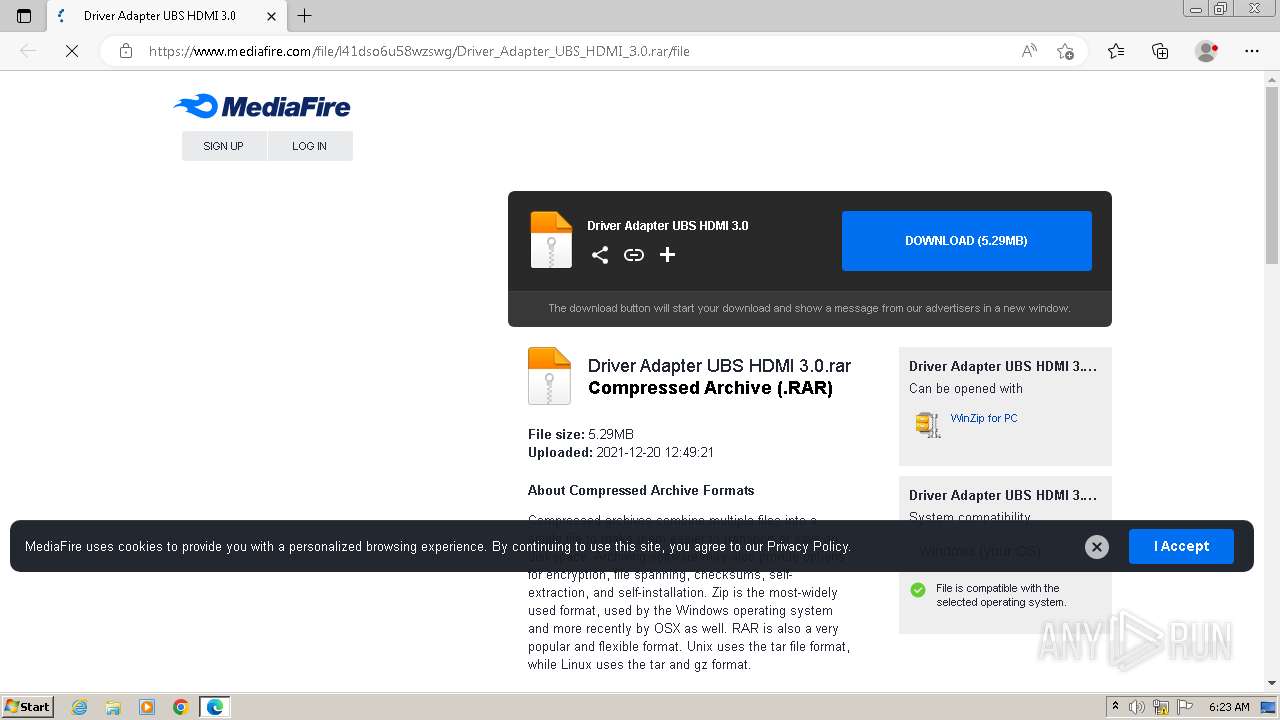The image size is (1280, 720).
Task: Open media player from taskbar
Action: [147, 707]
